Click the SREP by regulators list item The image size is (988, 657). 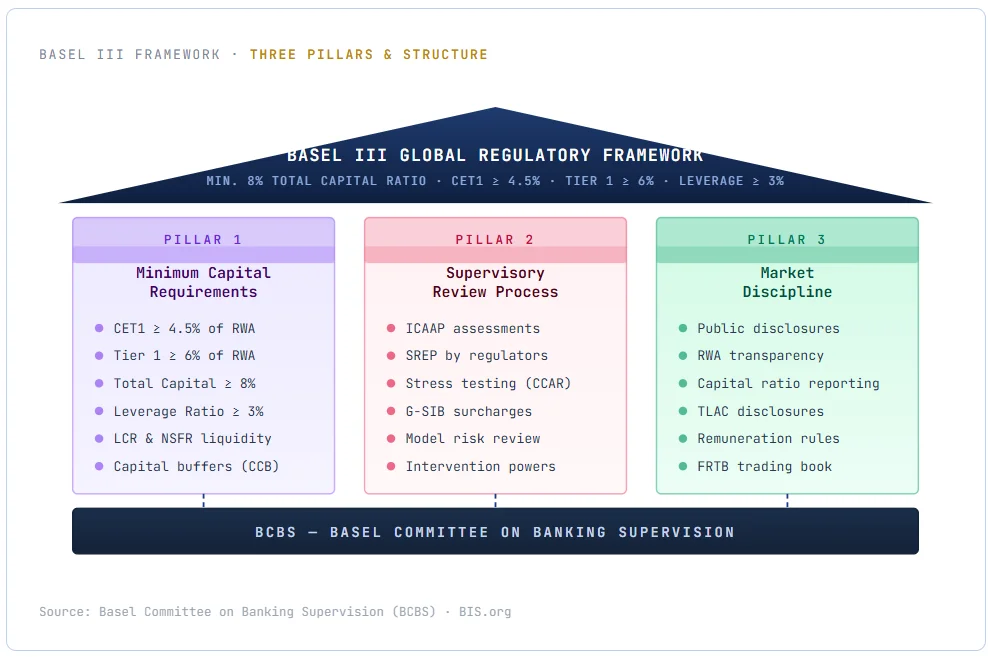(x=476, y=355)
